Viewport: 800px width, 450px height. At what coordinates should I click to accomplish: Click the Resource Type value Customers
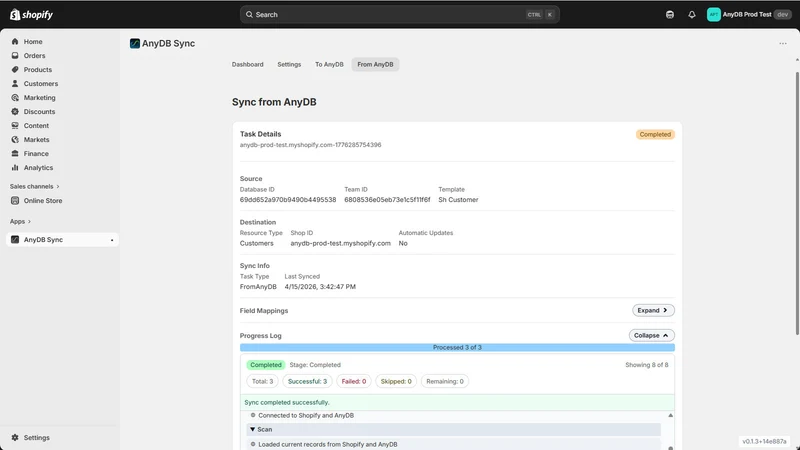[257, 243]
